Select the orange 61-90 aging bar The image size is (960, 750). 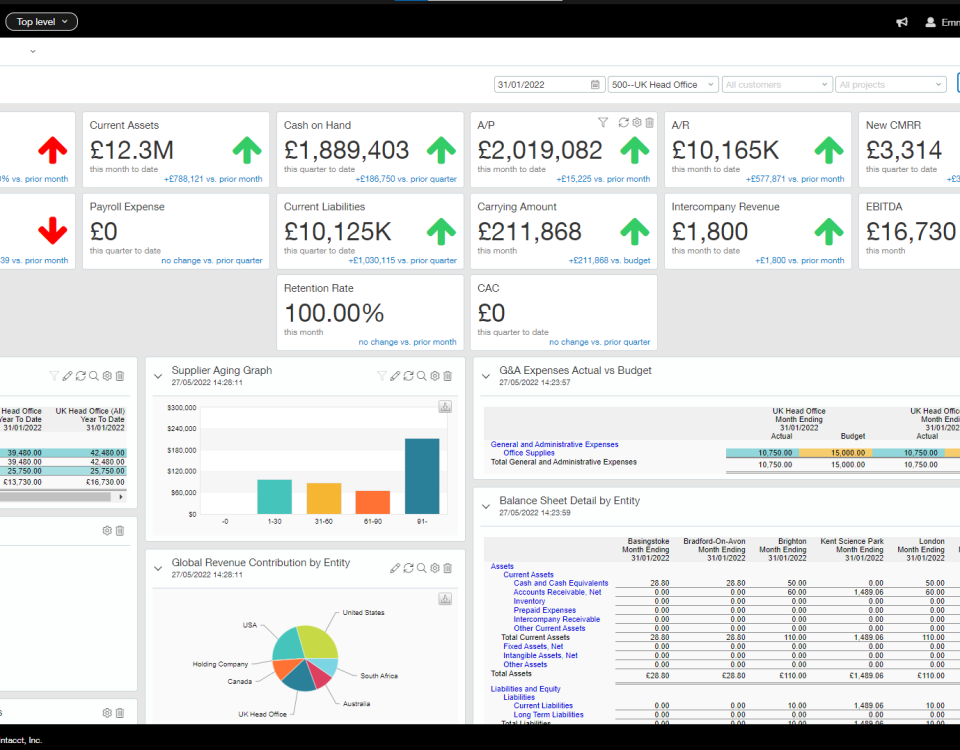pyautogui.click(x=372, y=502)
